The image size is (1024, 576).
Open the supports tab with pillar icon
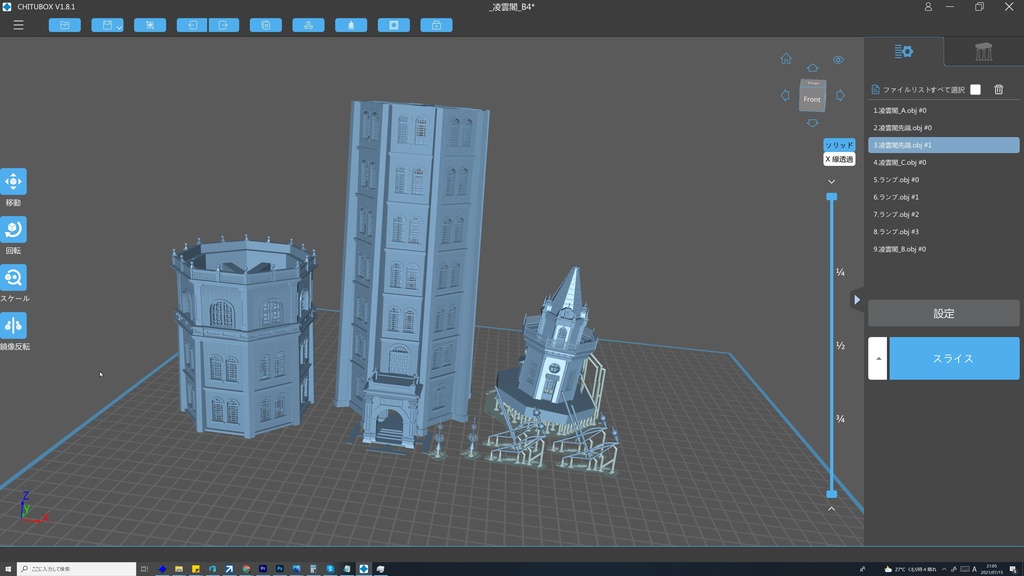(x=983, y=52)
